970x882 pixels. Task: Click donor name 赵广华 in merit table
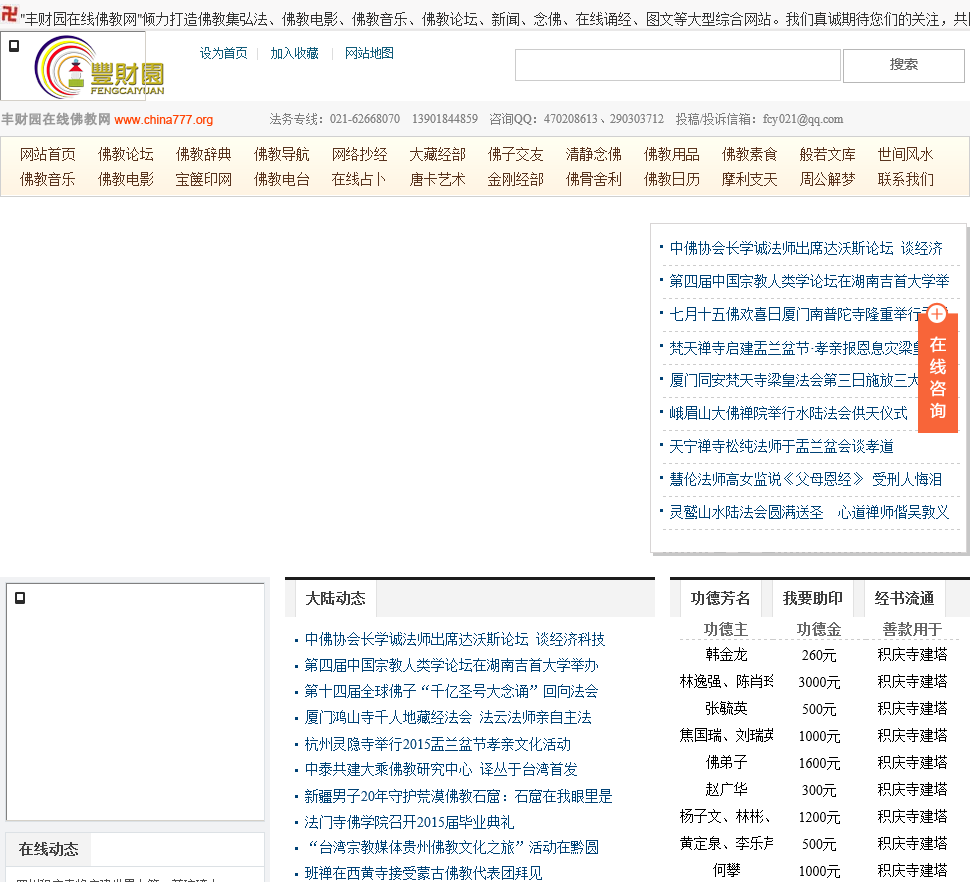tap(726, 789)
